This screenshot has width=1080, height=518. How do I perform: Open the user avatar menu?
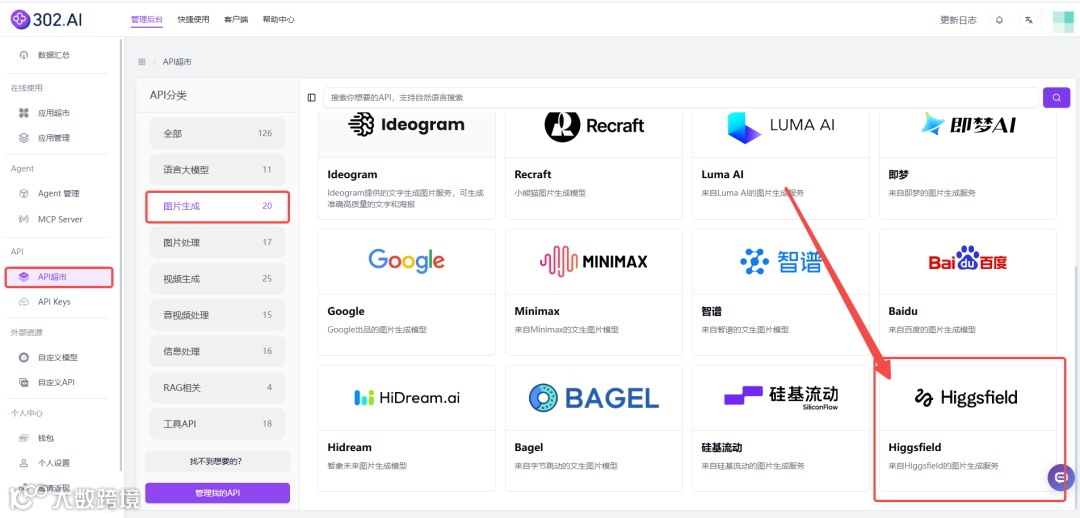(x=1063, y=21)
